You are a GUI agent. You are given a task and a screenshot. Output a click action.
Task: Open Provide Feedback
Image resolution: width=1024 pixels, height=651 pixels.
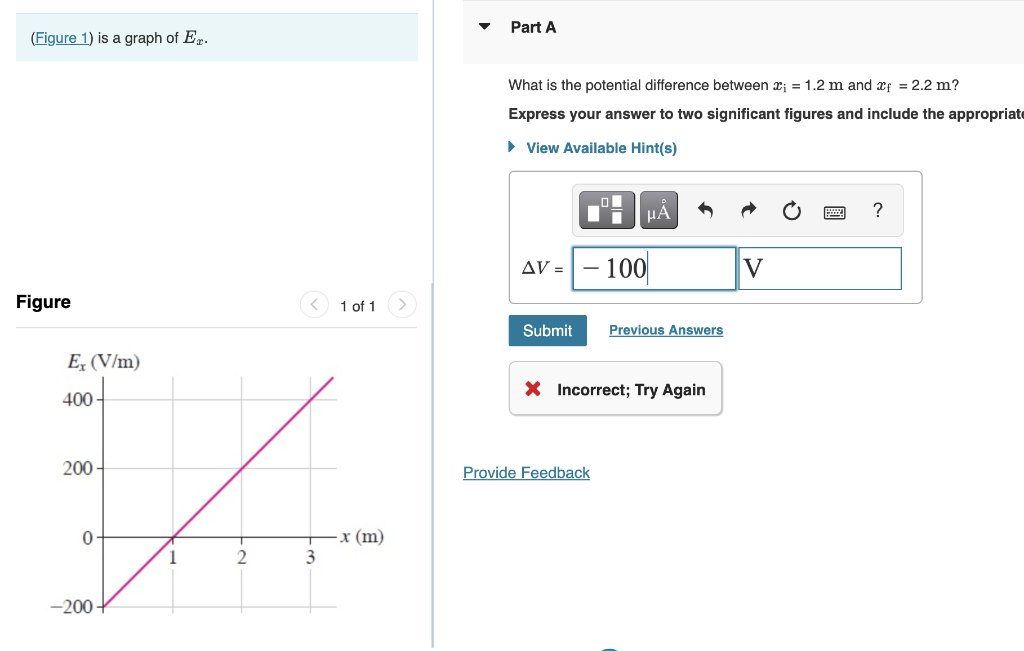(526, 472)
